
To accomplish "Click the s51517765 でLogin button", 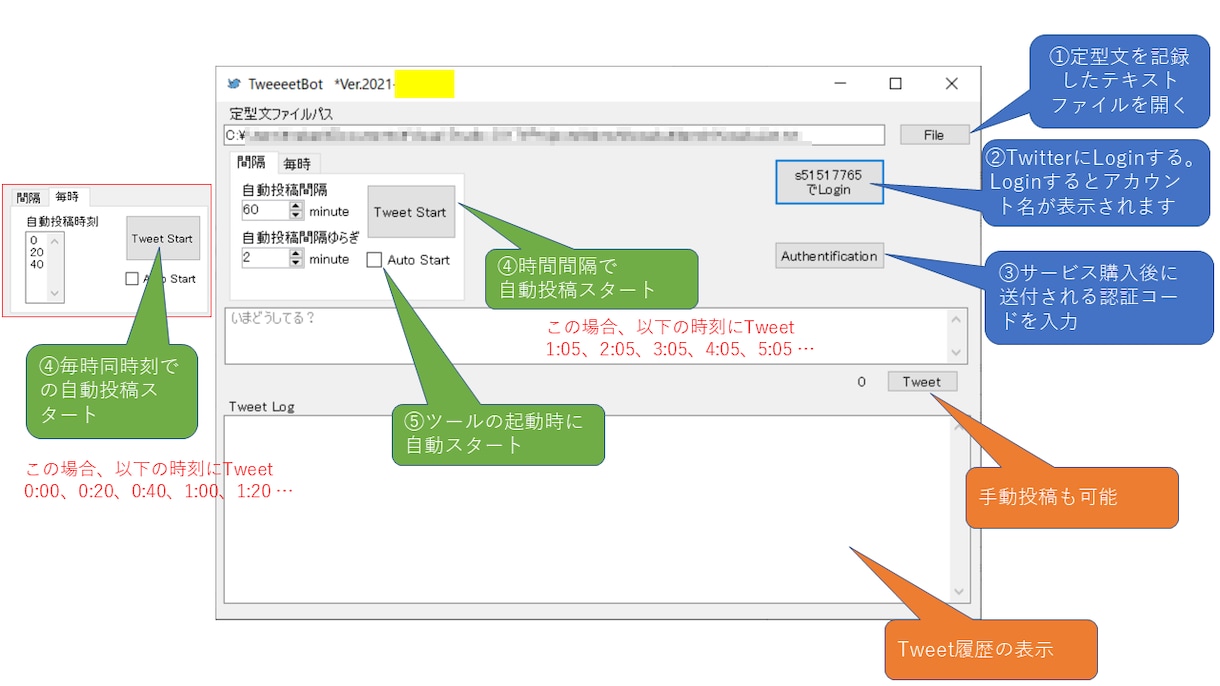I will 829,182.
